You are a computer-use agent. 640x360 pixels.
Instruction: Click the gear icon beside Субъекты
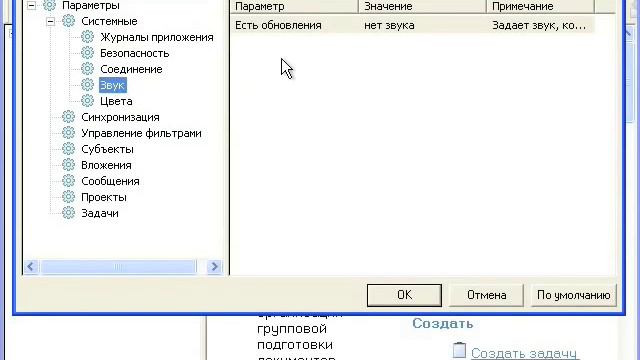[x=68, y=149]
